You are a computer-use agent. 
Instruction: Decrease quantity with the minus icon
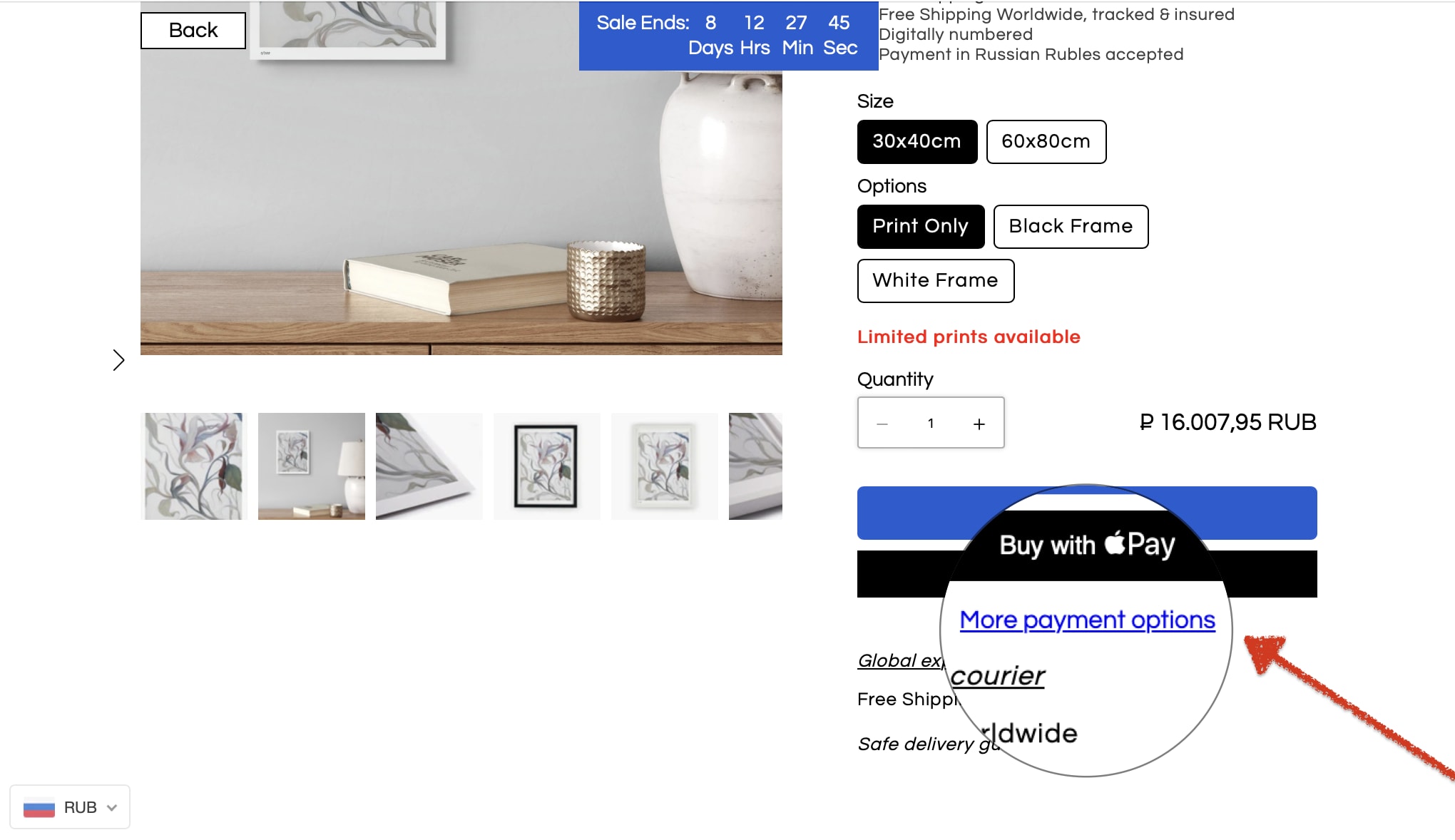882,424
